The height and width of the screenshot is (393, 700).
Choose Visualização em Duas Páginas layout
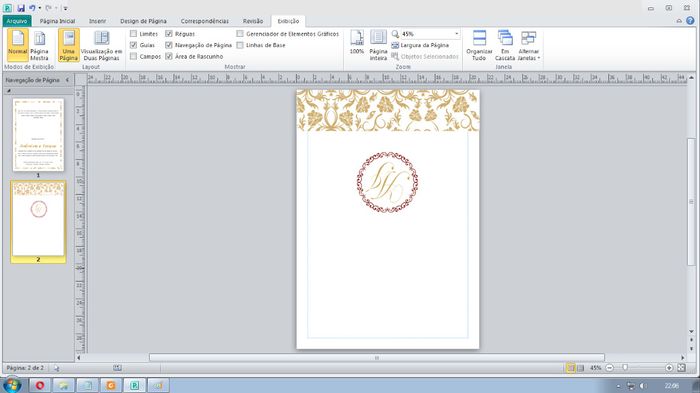click(x=101, y=45)
